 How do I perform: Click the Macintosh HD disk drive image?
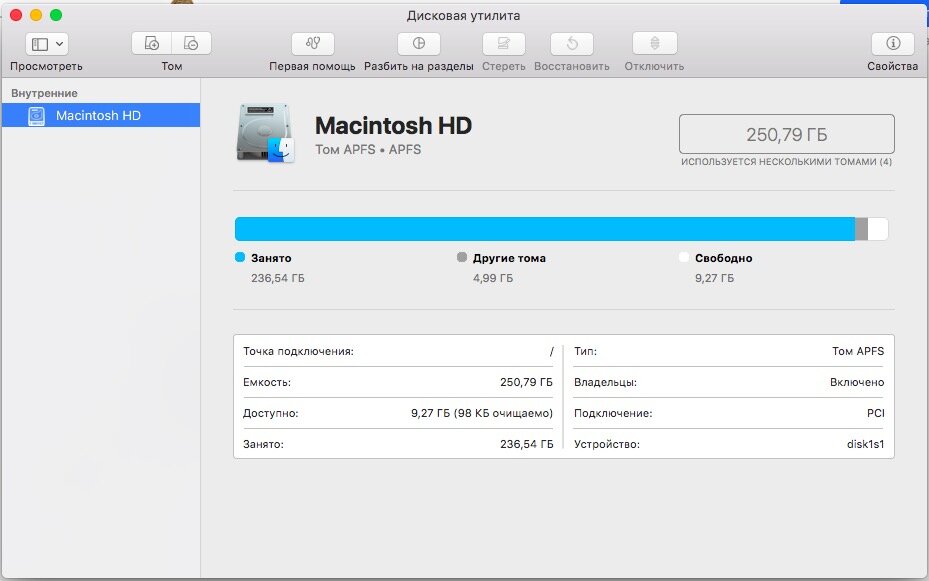click(x=265, y=133)
